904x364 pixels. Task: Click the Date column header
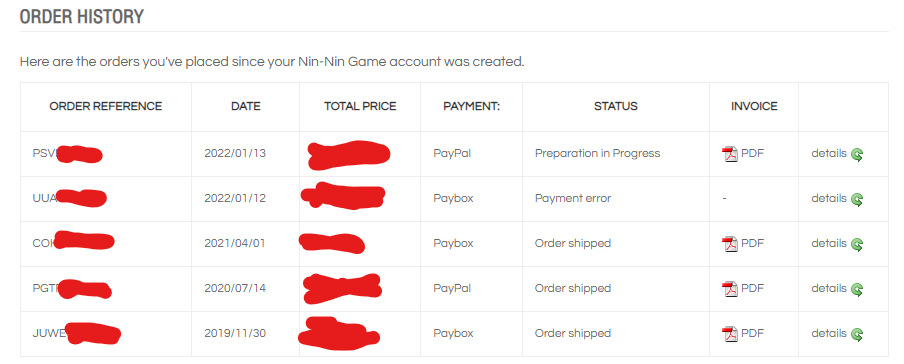[x=246, y=106]
